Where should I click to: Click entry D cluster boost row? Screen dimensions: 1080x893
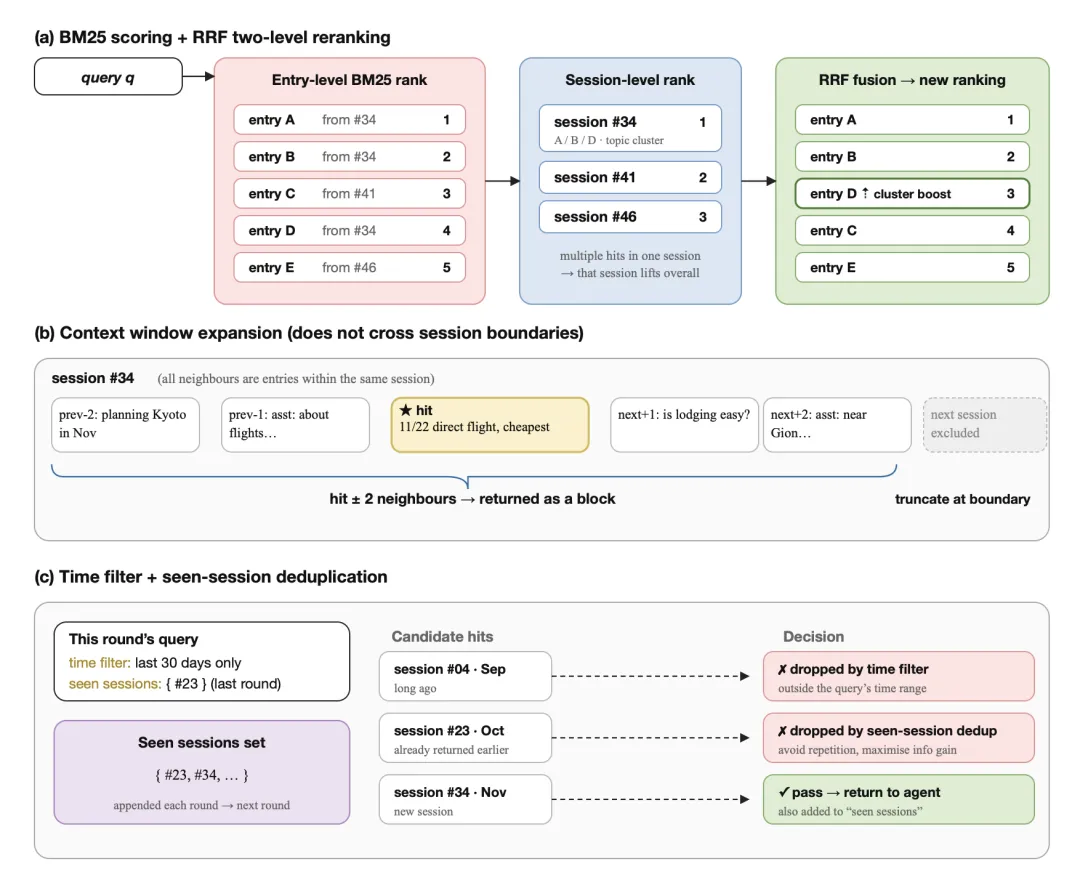(912, 193)
